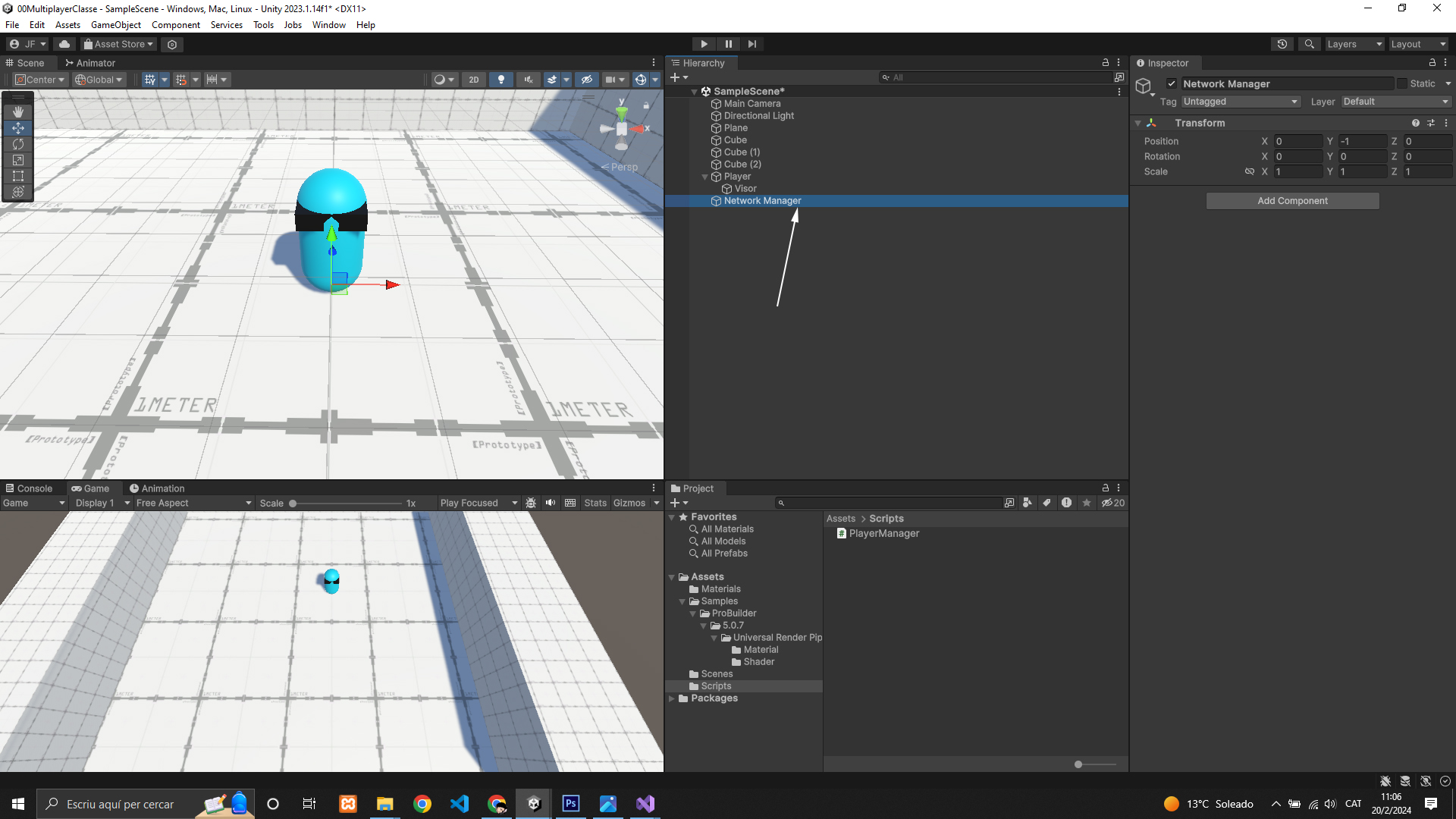This screenshot has width=1456, height=819.
Task: Mute audio in Game view
Action: point(551,503)
